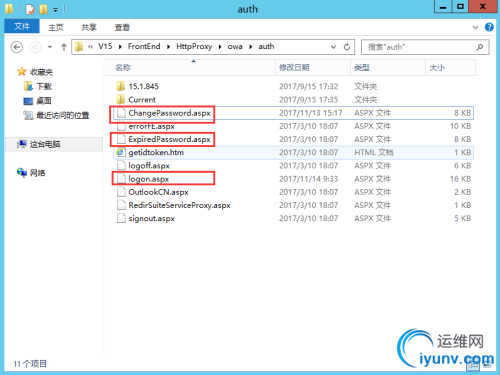Viewport: 500px width, 375px height.
Task: Select 下载 in the navigation pane
Action: point(44,87)
